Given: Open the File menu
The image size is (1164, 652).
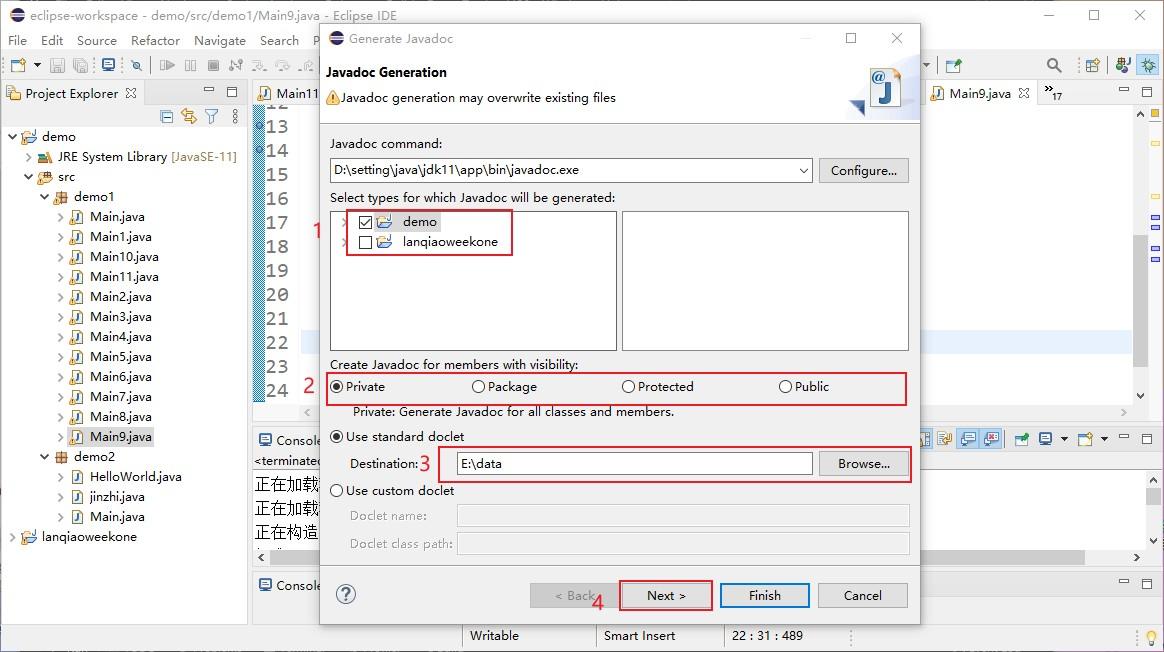Looking at the screenshot, I should point(17,40).
